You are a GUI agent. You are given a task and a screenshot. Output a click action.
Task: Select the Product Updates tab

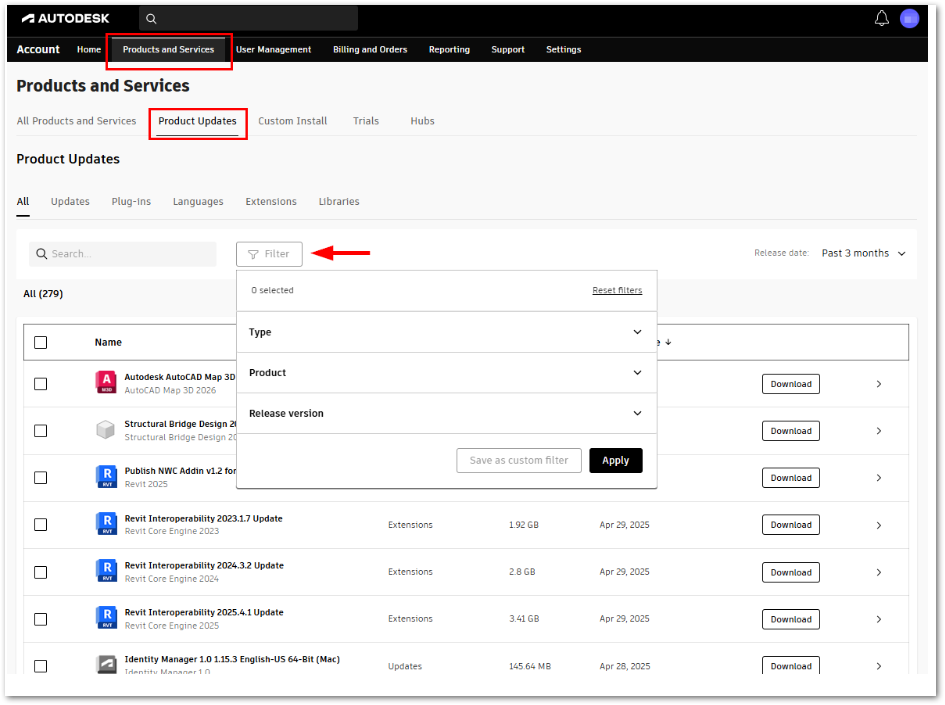(197, 121)
